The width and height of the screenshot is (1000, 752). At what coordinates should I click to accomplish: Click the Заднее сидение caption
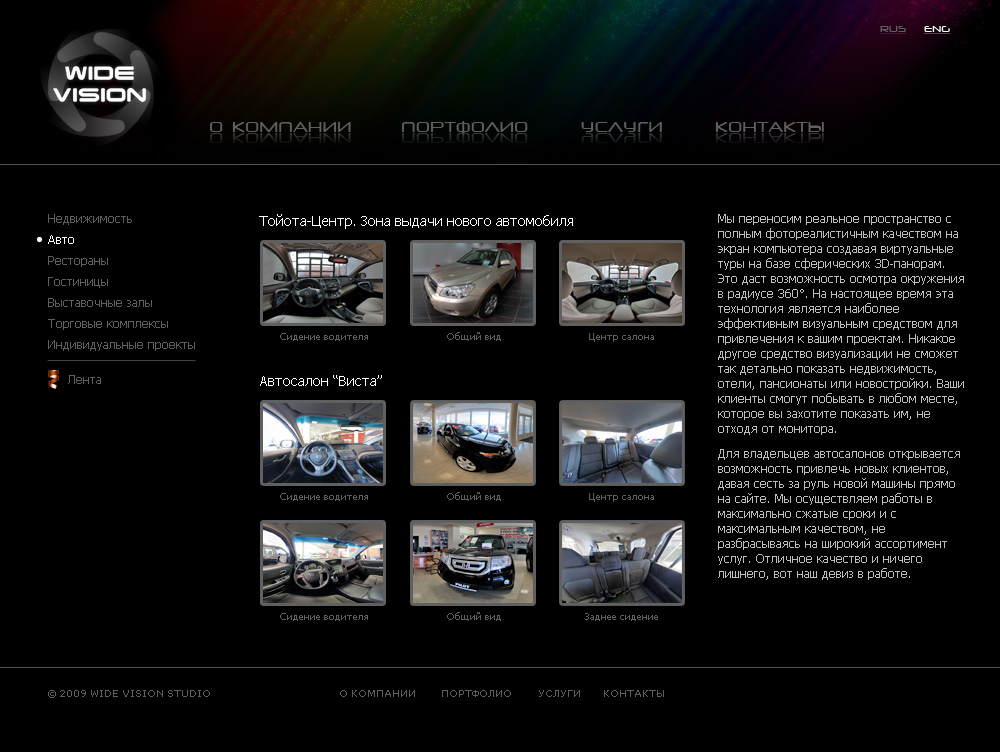[621, 617]
